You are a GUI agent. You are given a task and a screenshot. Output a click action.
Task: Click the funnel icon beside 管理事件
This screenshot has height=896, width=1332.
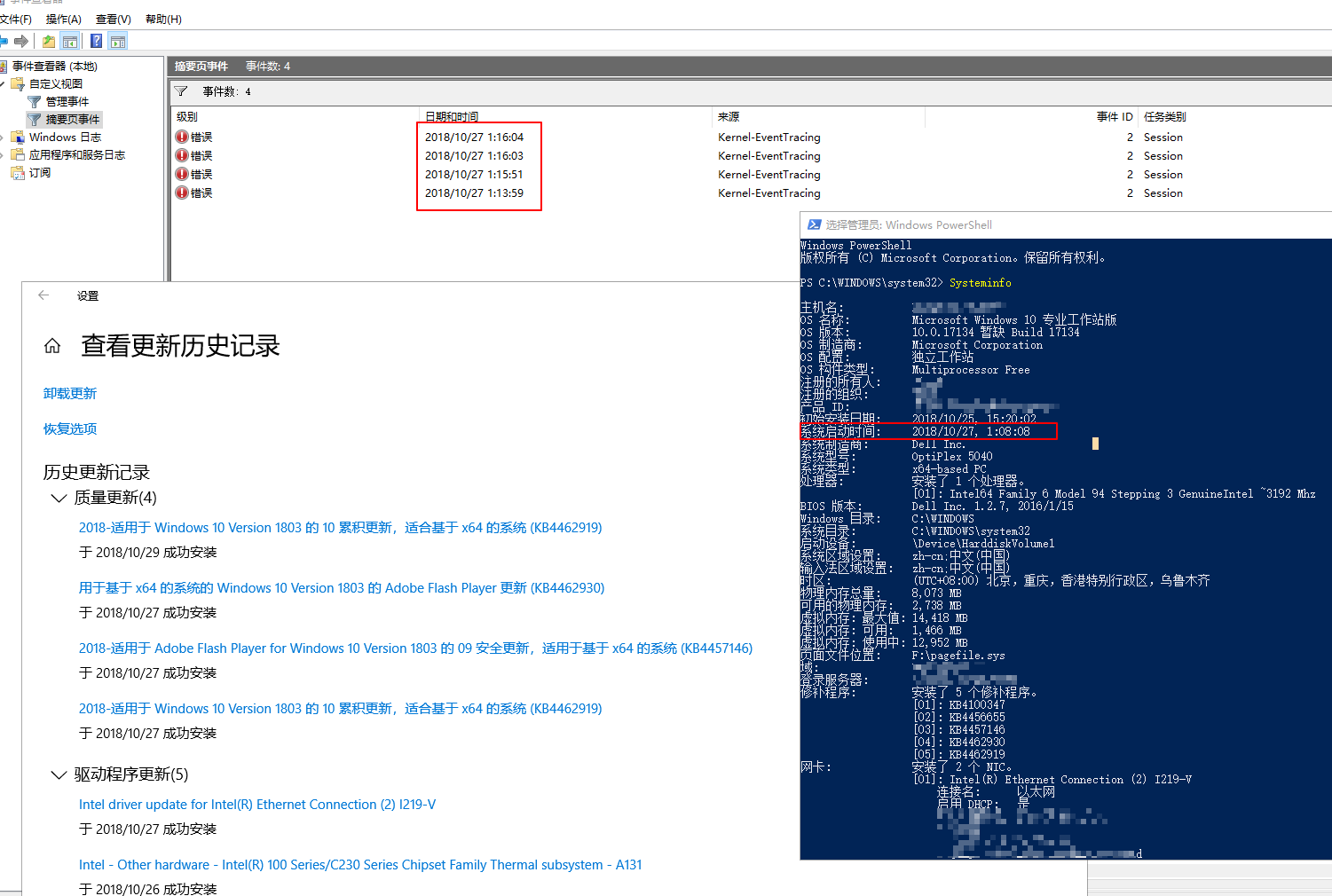pos(35,101)
